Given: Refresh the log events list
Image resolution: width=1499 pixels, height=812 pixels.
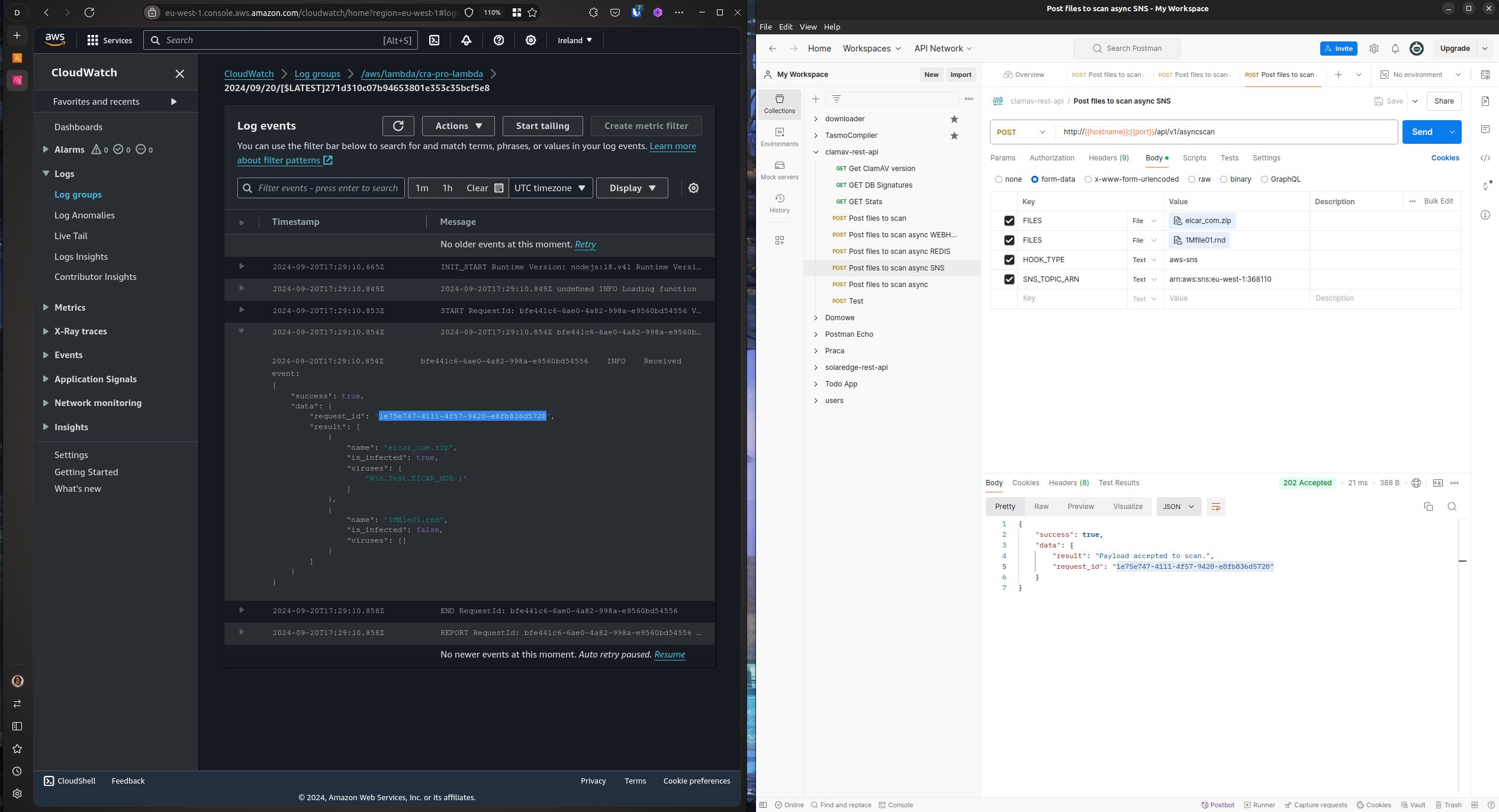Looking at the screenshot, I should [398, 126].
